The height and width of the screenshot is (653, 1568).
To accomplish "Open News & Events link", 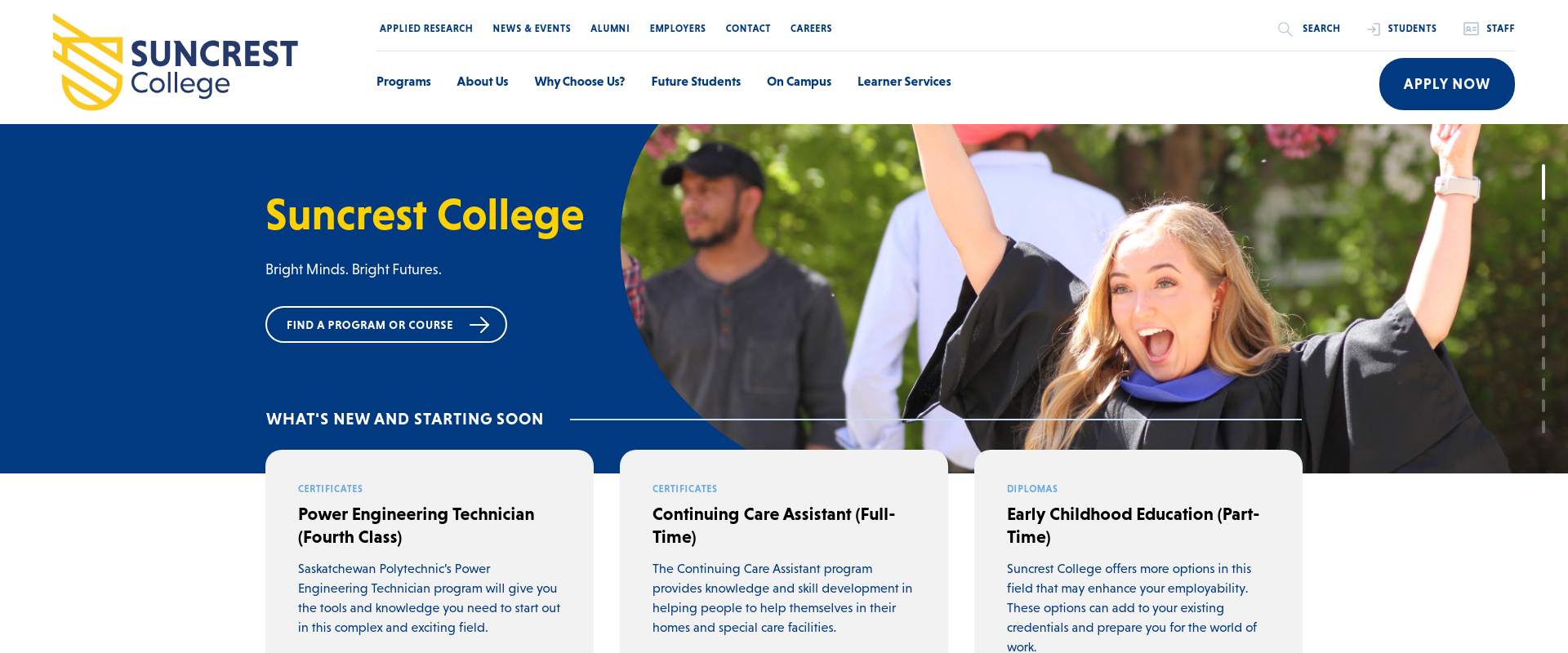I will 532,29.
